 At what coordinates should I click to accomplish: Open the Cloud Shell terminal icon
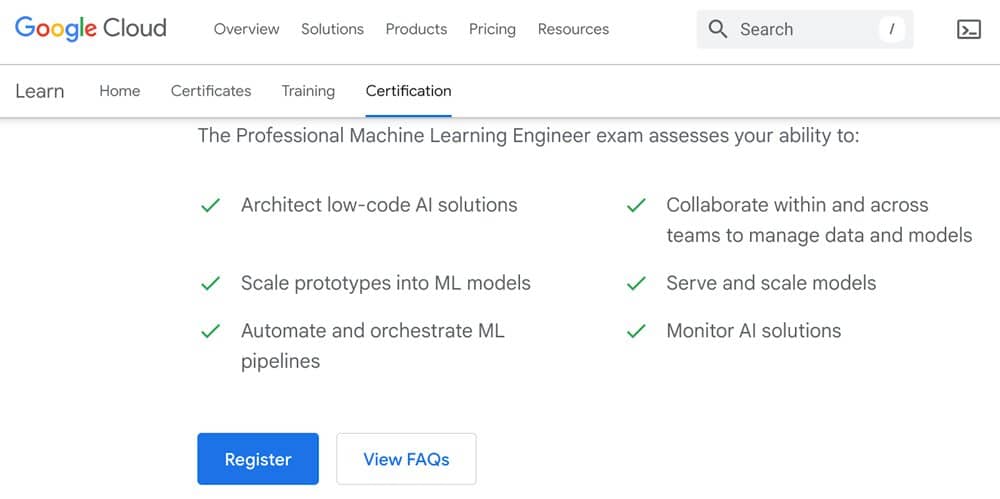pyautogui.click(x=969, y=29)
